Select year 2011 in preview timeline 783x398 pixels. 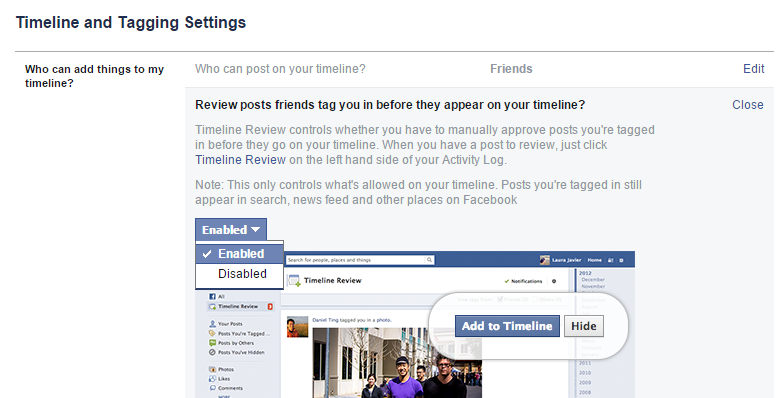pos(585,363)
